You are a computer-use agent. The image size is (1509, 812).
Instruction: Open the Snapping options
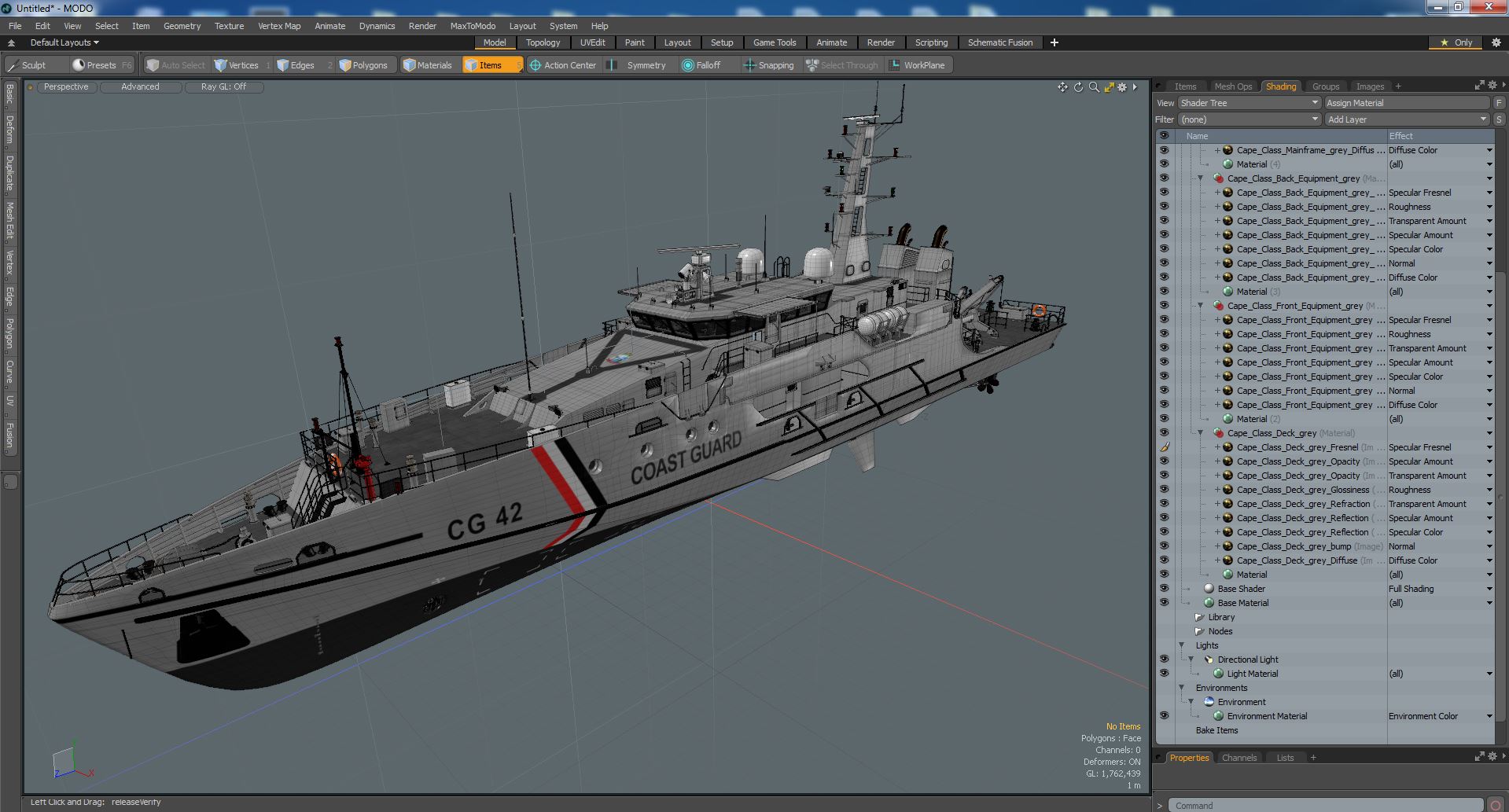coord(769,65)
